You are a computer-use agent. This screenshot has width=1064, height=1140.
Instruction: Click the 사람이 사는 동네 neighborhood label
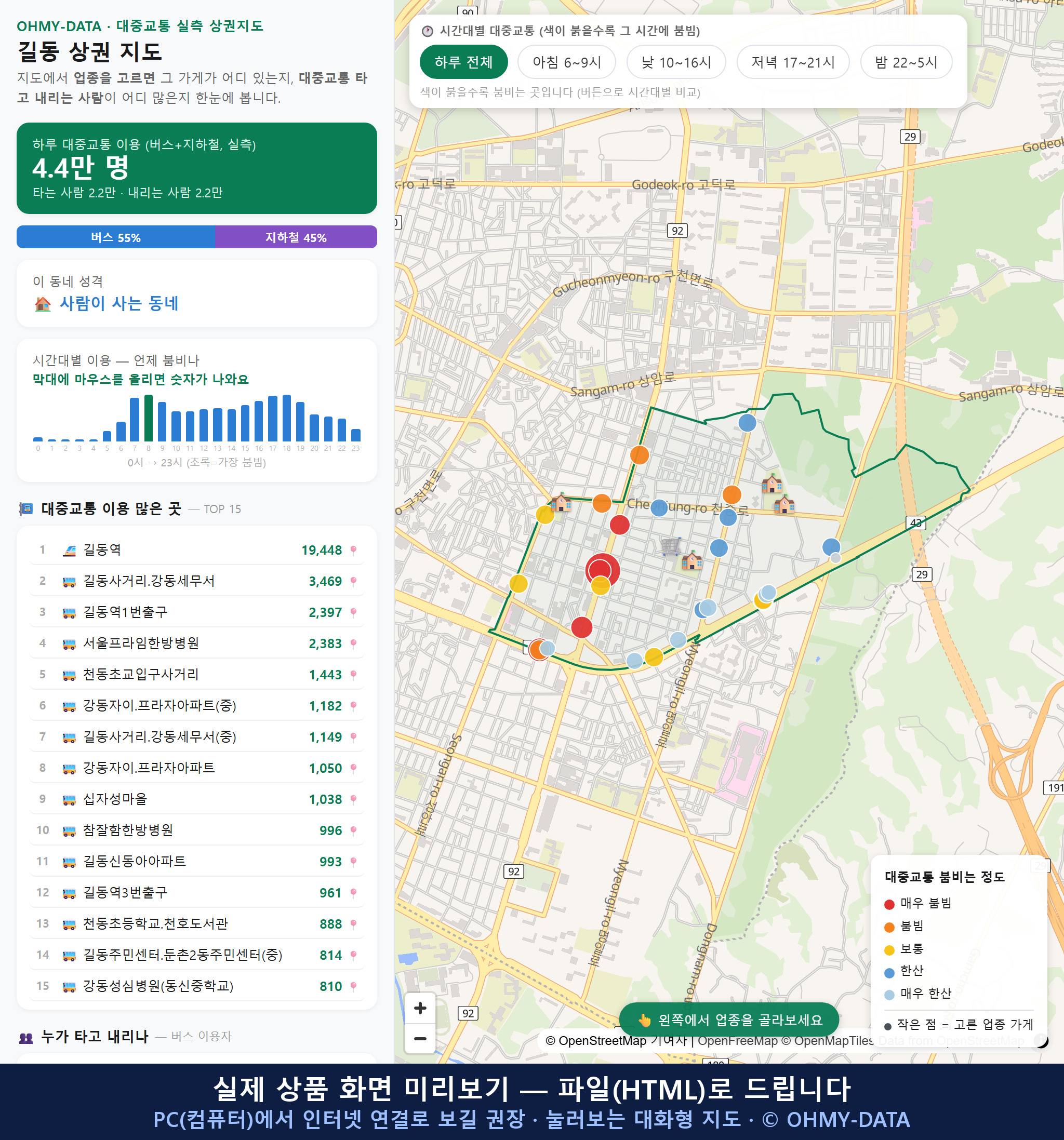pyautogui.click(x=119, y=303)
